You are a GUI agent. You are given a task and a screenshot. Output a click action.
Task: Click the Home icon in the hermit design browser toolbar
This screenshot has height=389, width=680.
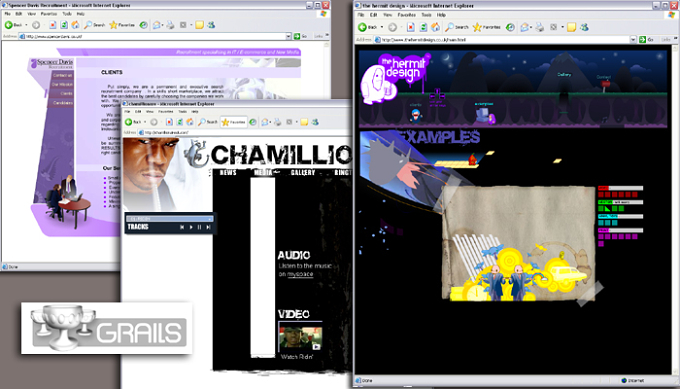coord(436,27)
